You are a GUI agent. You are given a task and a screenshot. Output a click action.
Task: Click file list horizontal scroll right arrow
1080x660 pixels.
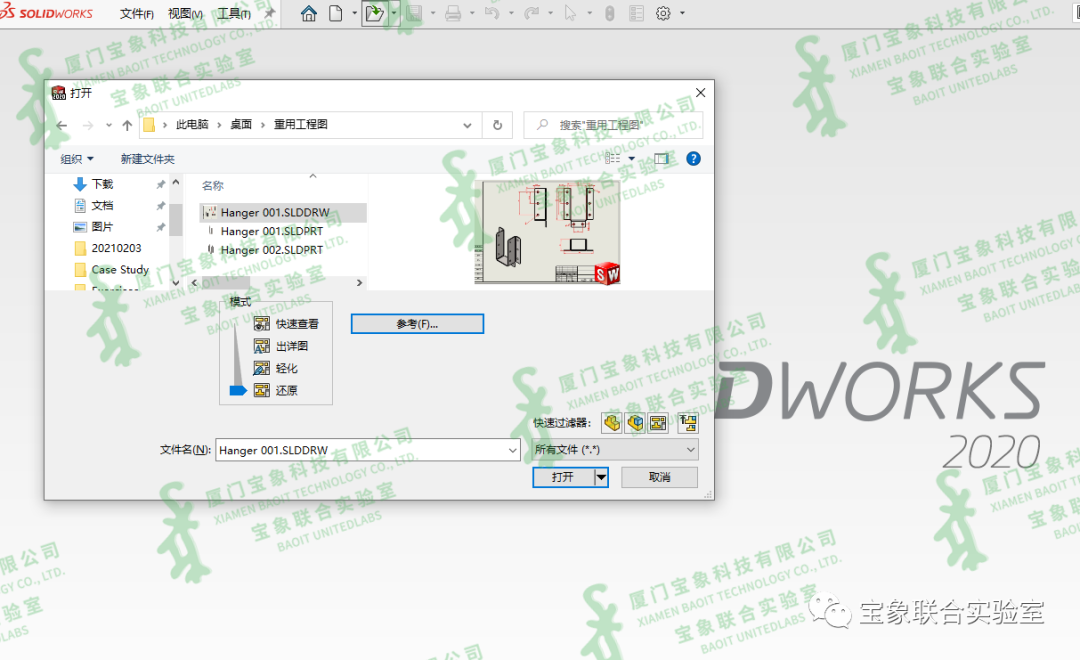[x=359, y=282]
